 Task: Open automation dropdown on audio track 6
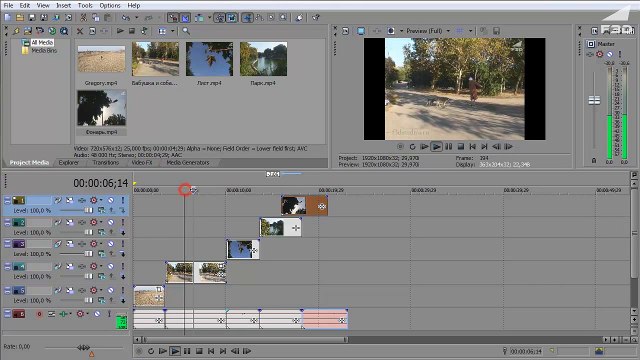point(87,314)
